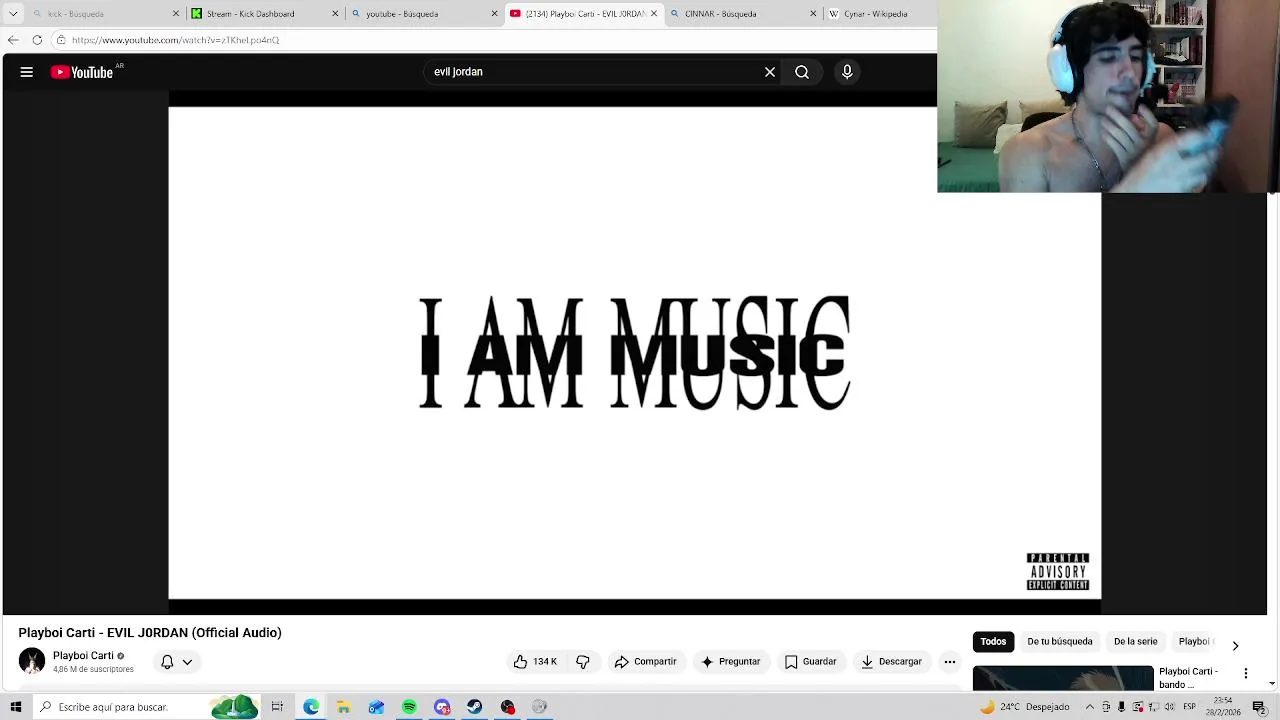Launch Steam from the taskbar
This screenshot has height=720, width=1280.
[x=474, y=707]
